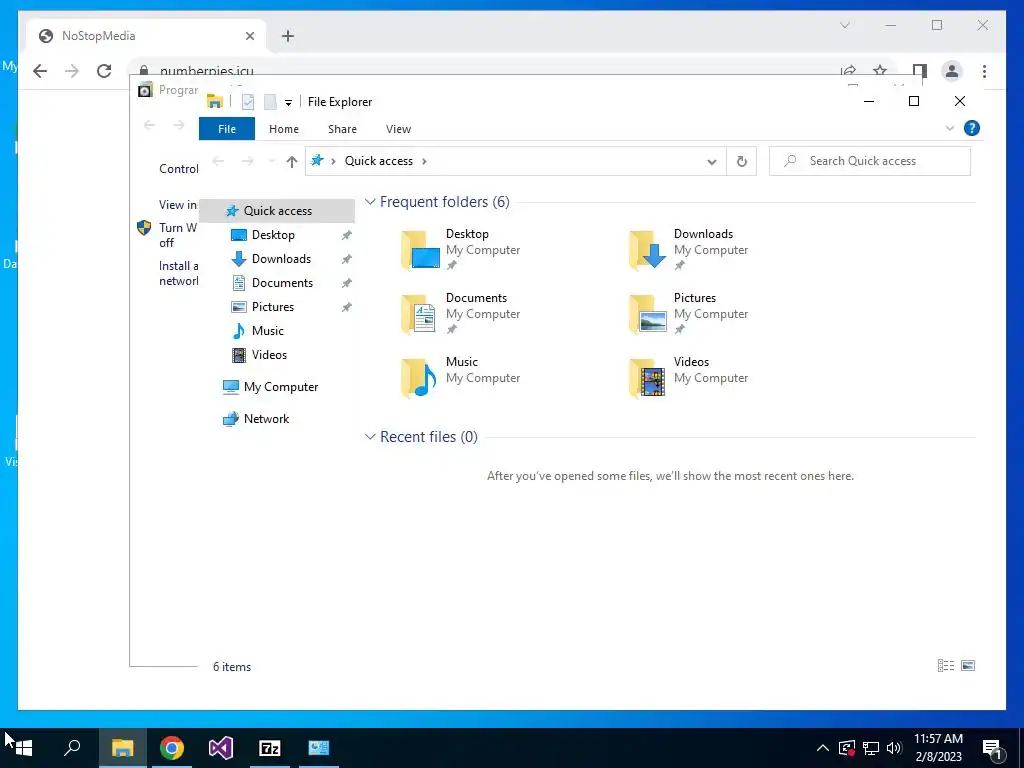1024x768 pixels.
Task: Open Chrome's three-dot menu
Action: [984, 71]
